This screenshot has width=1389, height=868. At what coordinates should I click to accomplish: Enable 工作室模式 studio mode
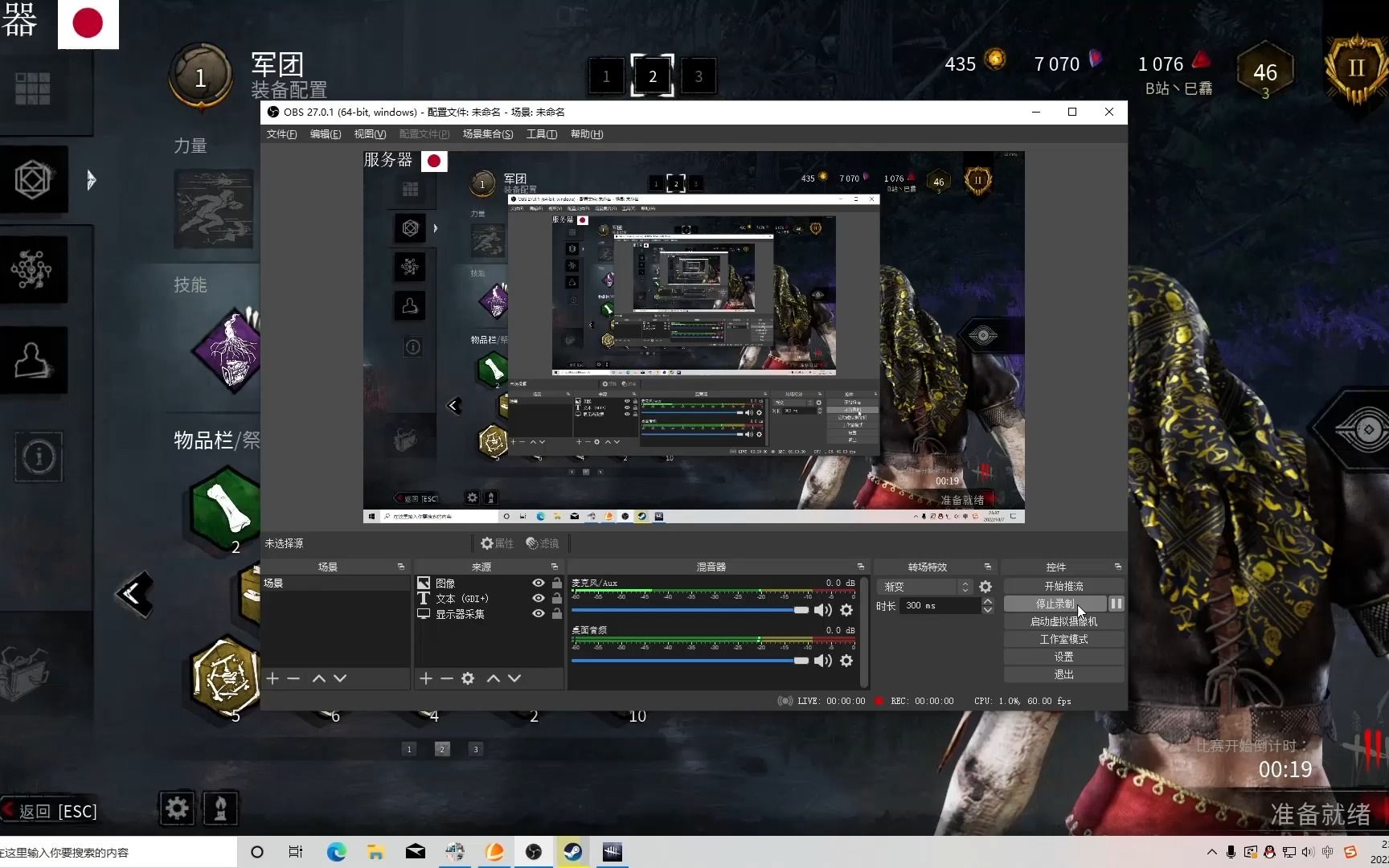1063,639
